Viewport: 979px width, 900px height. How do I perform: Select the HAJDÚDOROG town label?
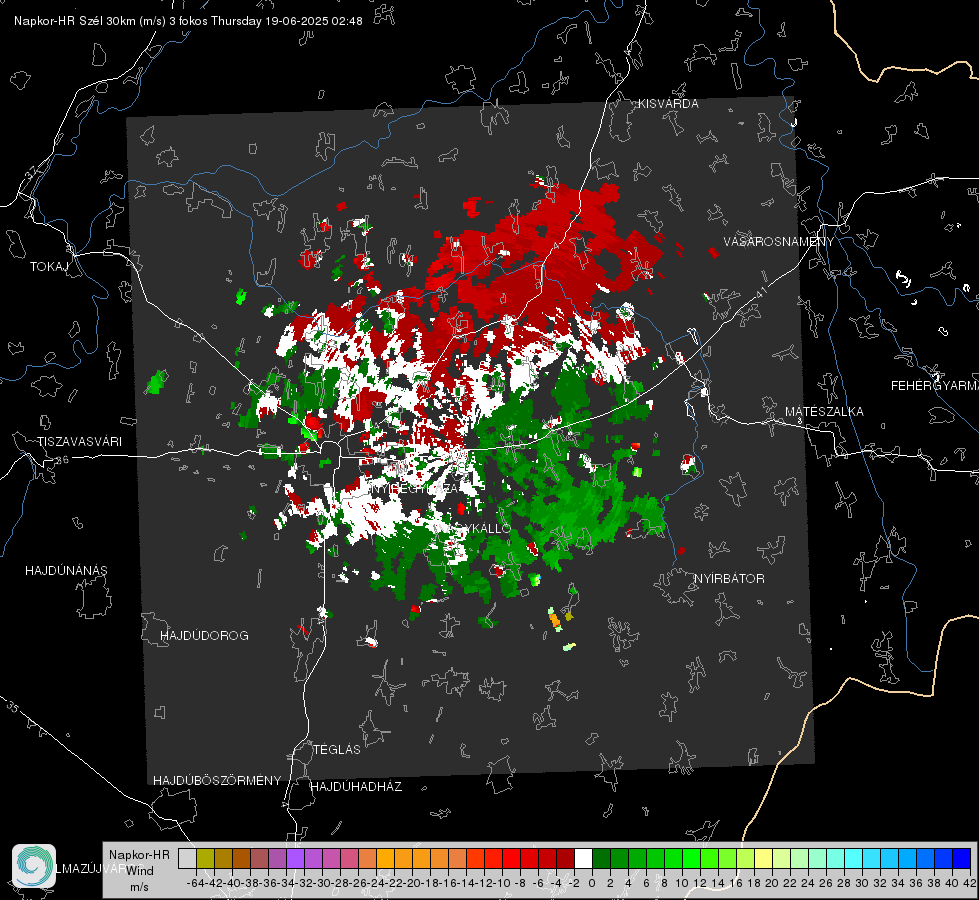point(204,636)
